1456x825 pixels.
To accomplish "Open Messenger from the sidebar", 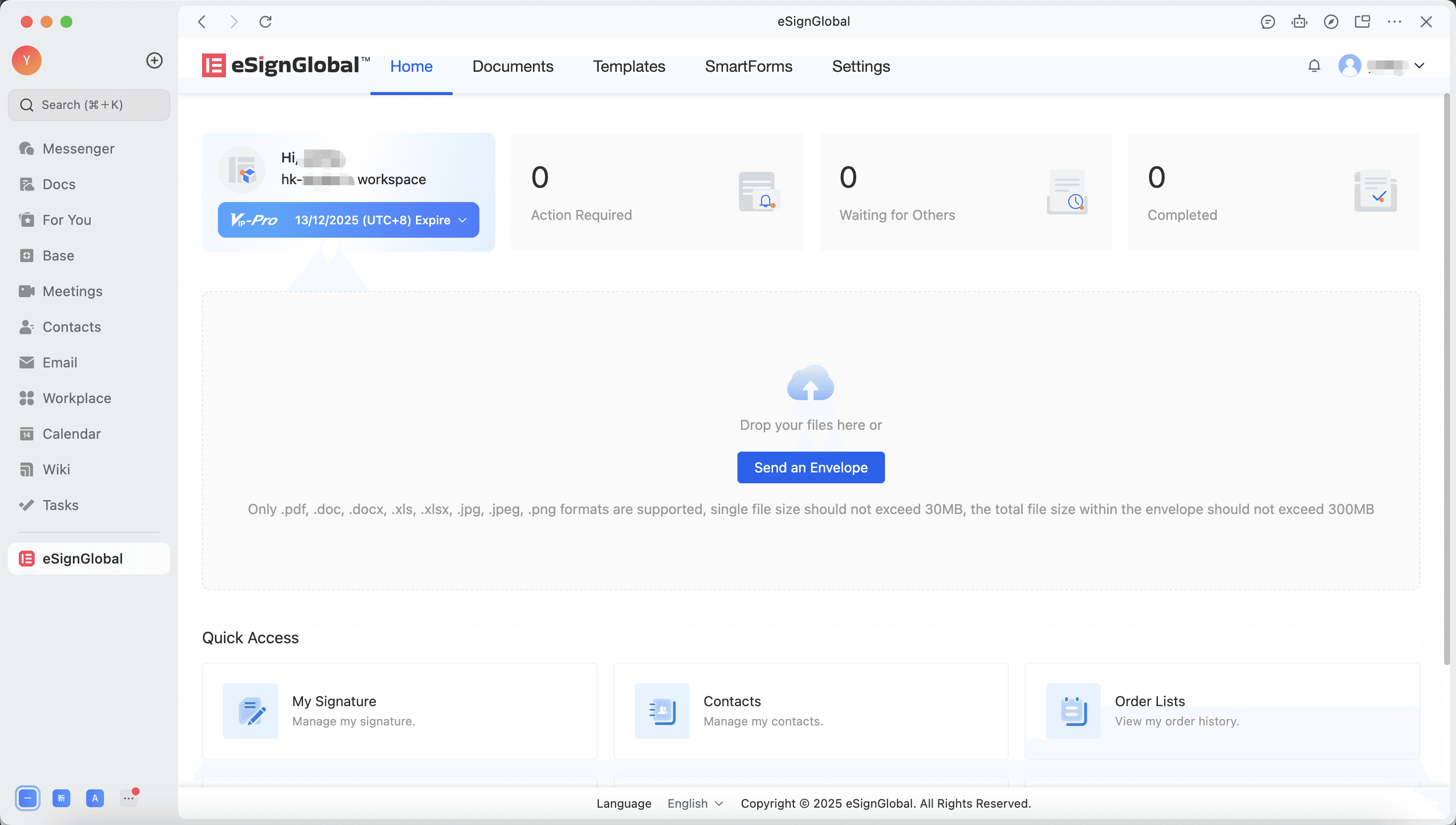I will [78, 149].
